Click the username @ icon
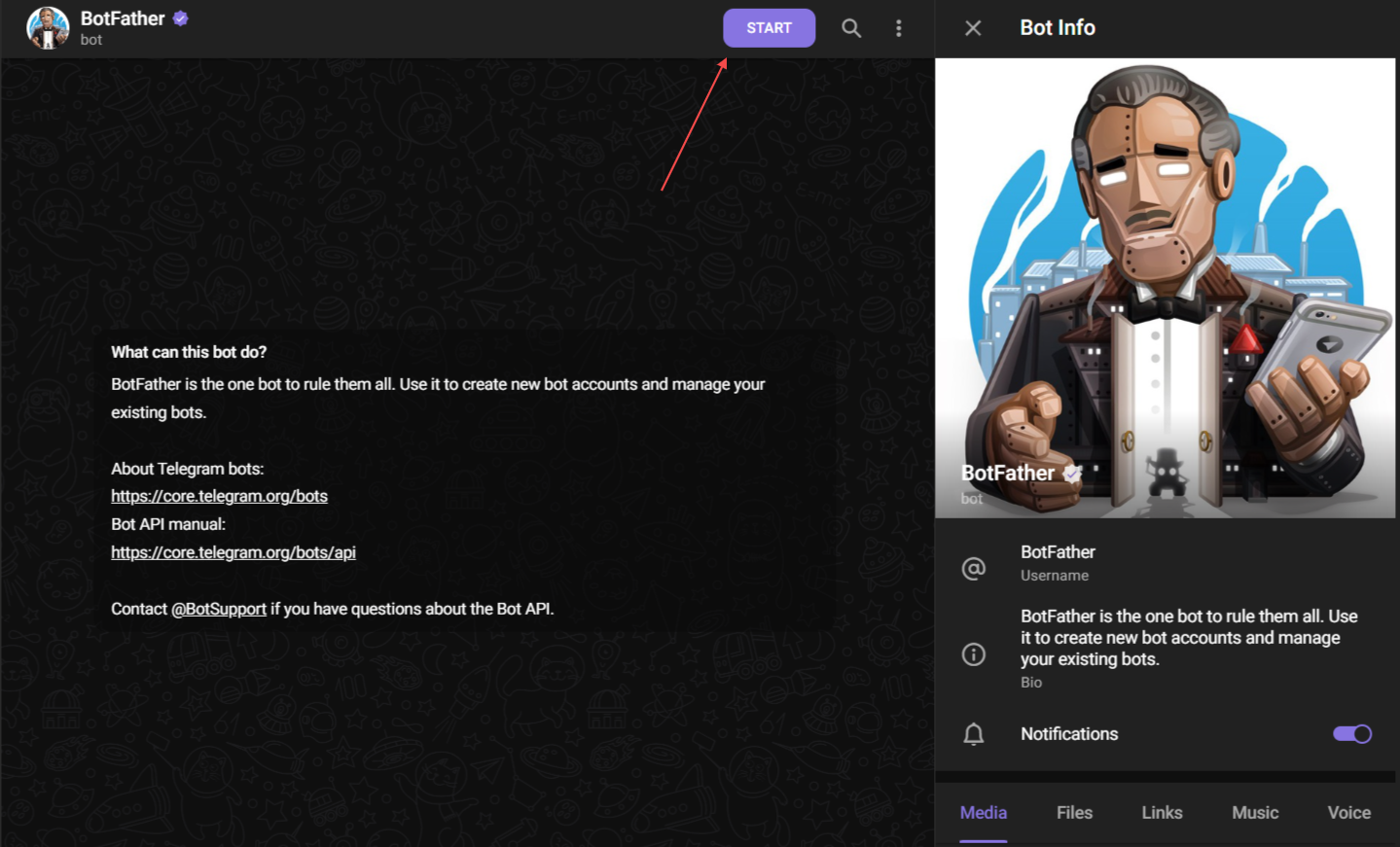This screenshot has width=1400, height=847. 973,569
